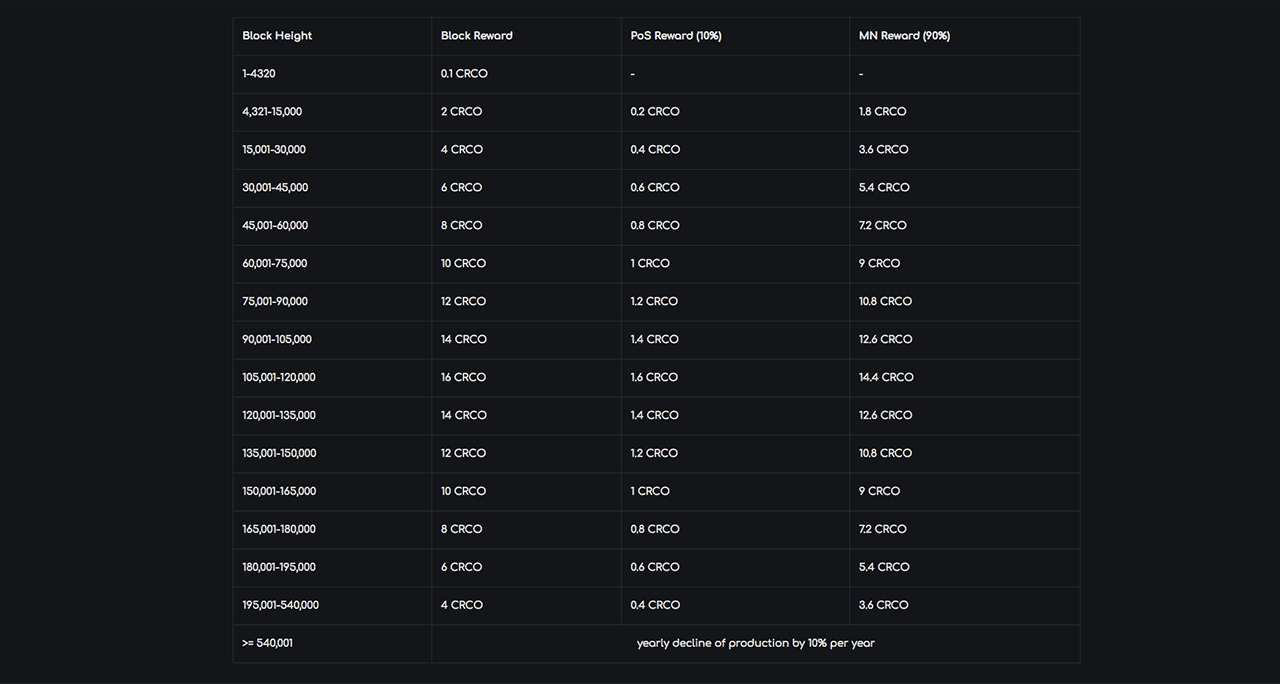The width and height of the screenshot is (1280, 684).
Task: Click 4 CRCO in the 15,001-30,000 row
Action: [x=526, y=150]
